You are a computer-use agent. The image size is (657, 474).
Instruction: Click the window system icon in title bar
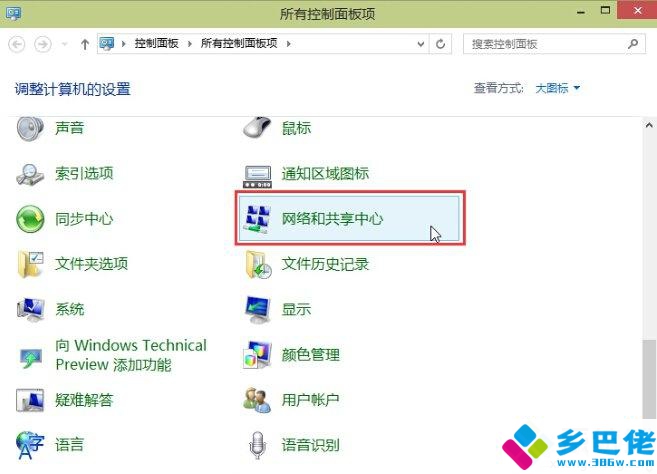point(13,13)
